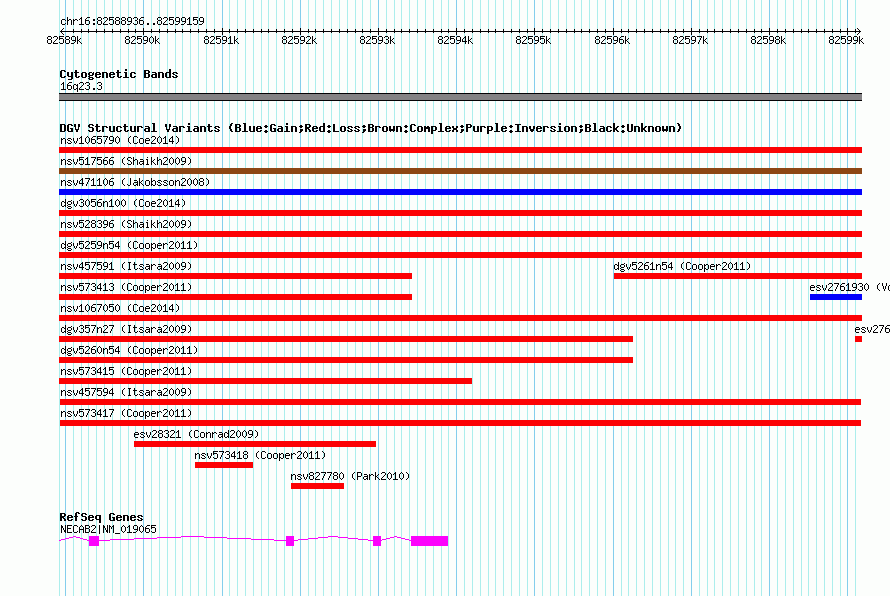Click the 82596k ruler label
Image resolution: width=890 pixels, height=596 pixels.
(612, 40)
